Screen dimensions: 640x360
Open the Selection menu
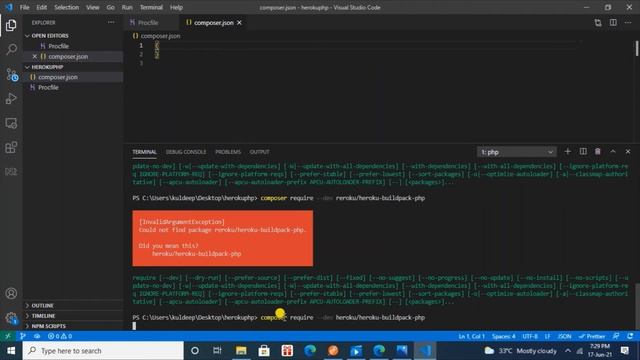point(67,7)
